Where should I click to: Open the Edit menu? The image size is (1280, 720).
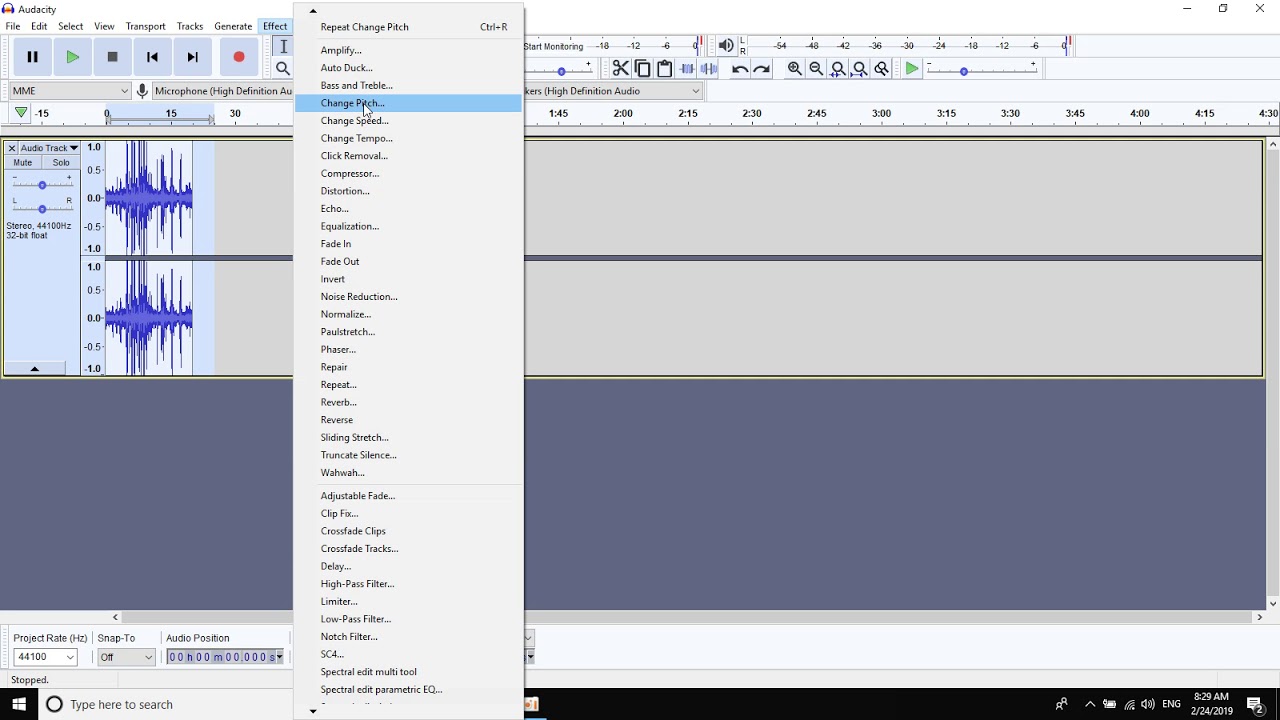point(39,27)
